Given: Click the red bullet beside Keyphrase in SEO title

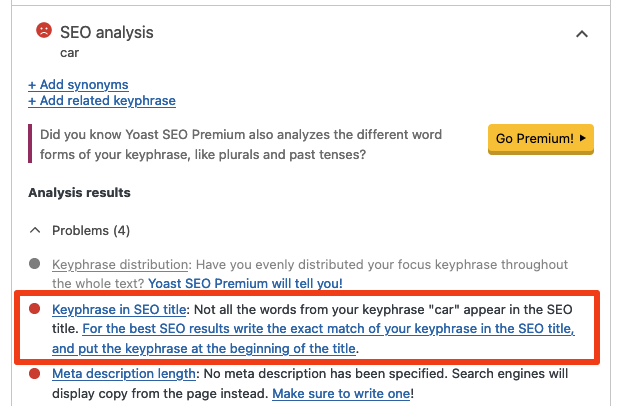Looking at the screenshot, I should point(34,311).
